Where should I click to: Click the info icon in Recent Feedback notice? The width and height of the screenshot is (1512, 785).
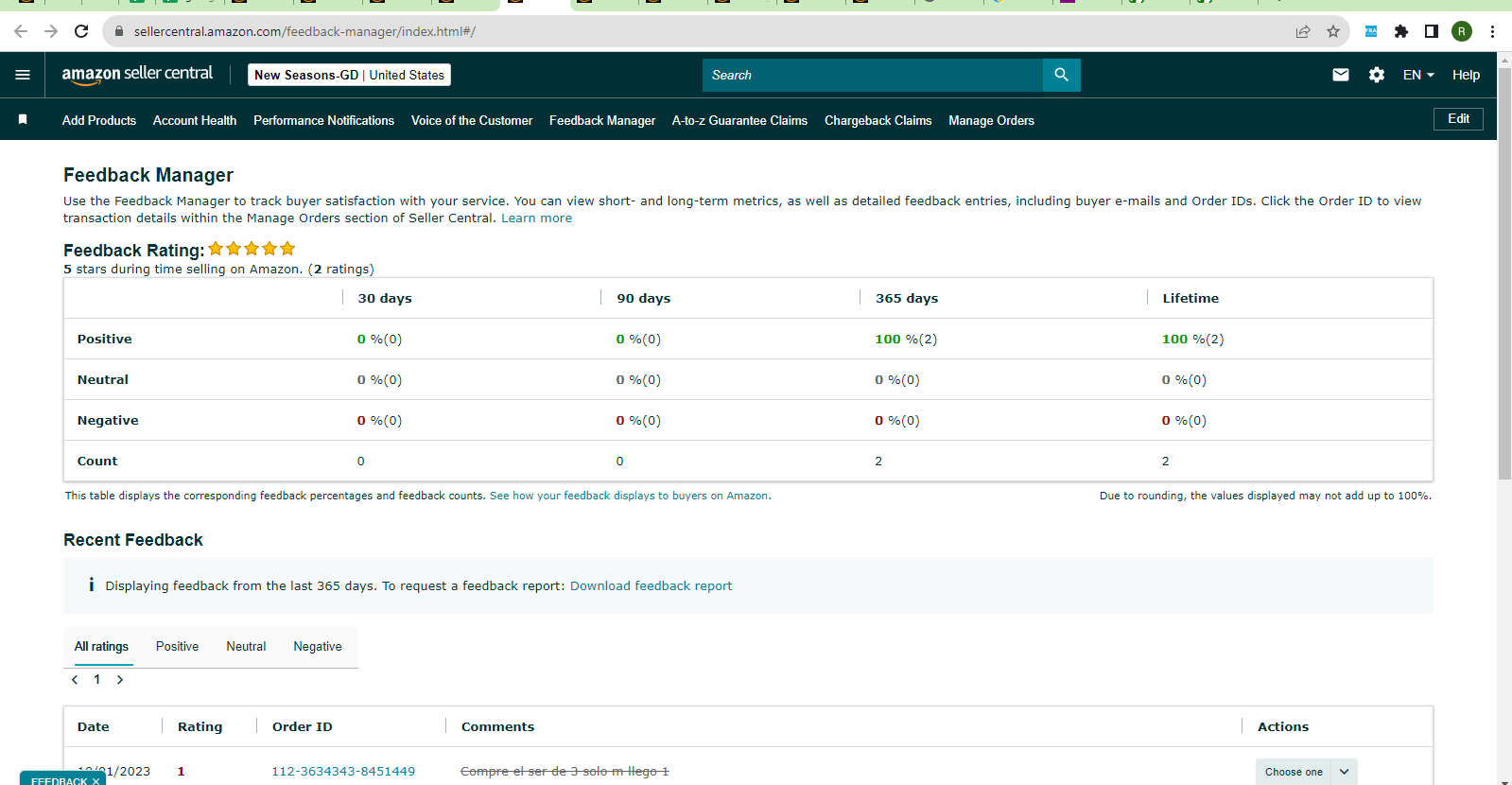pyautogui.click(x=91, y=585)
